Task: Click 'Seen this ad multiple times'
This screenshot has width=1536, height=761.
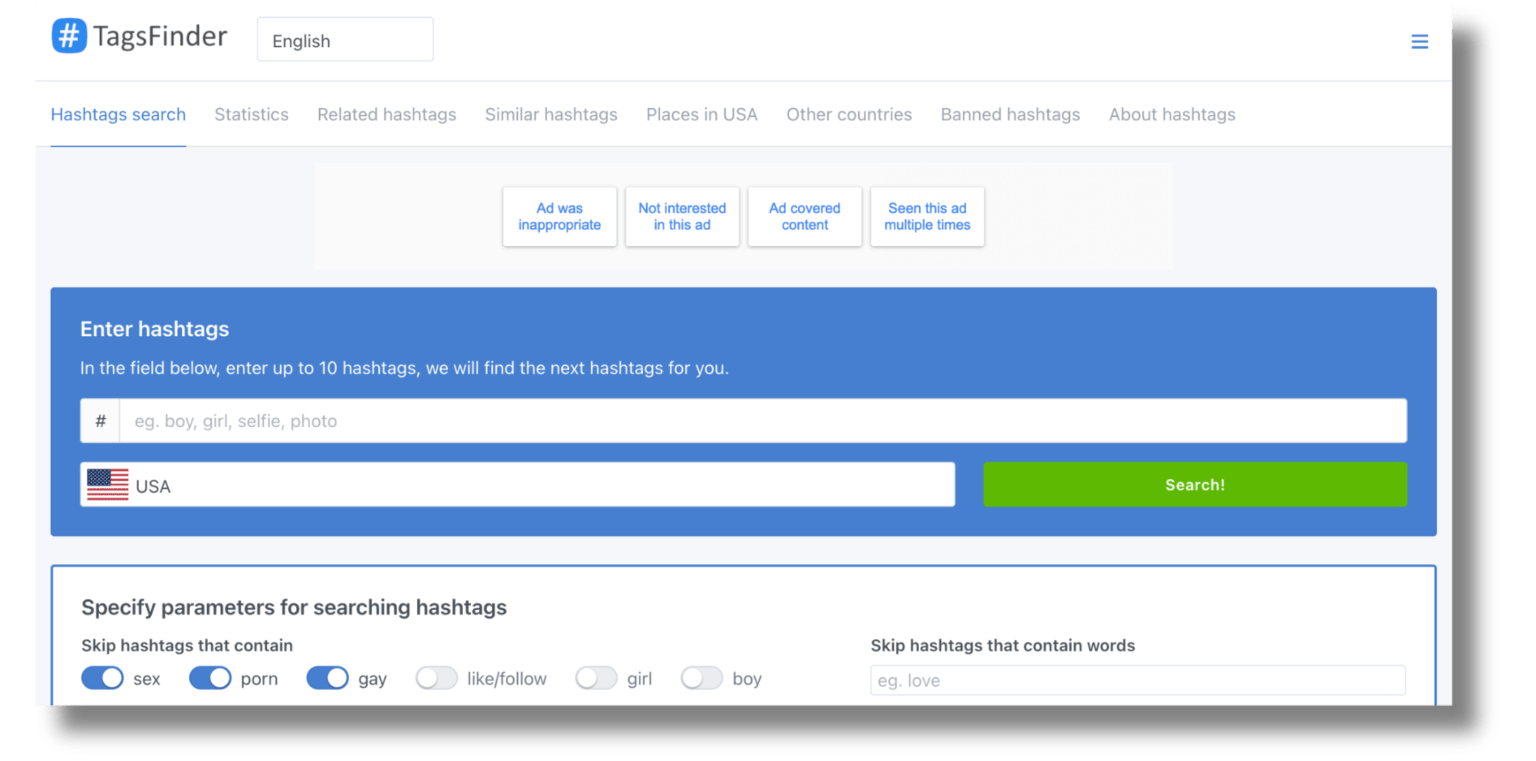Action: point(927,216)
